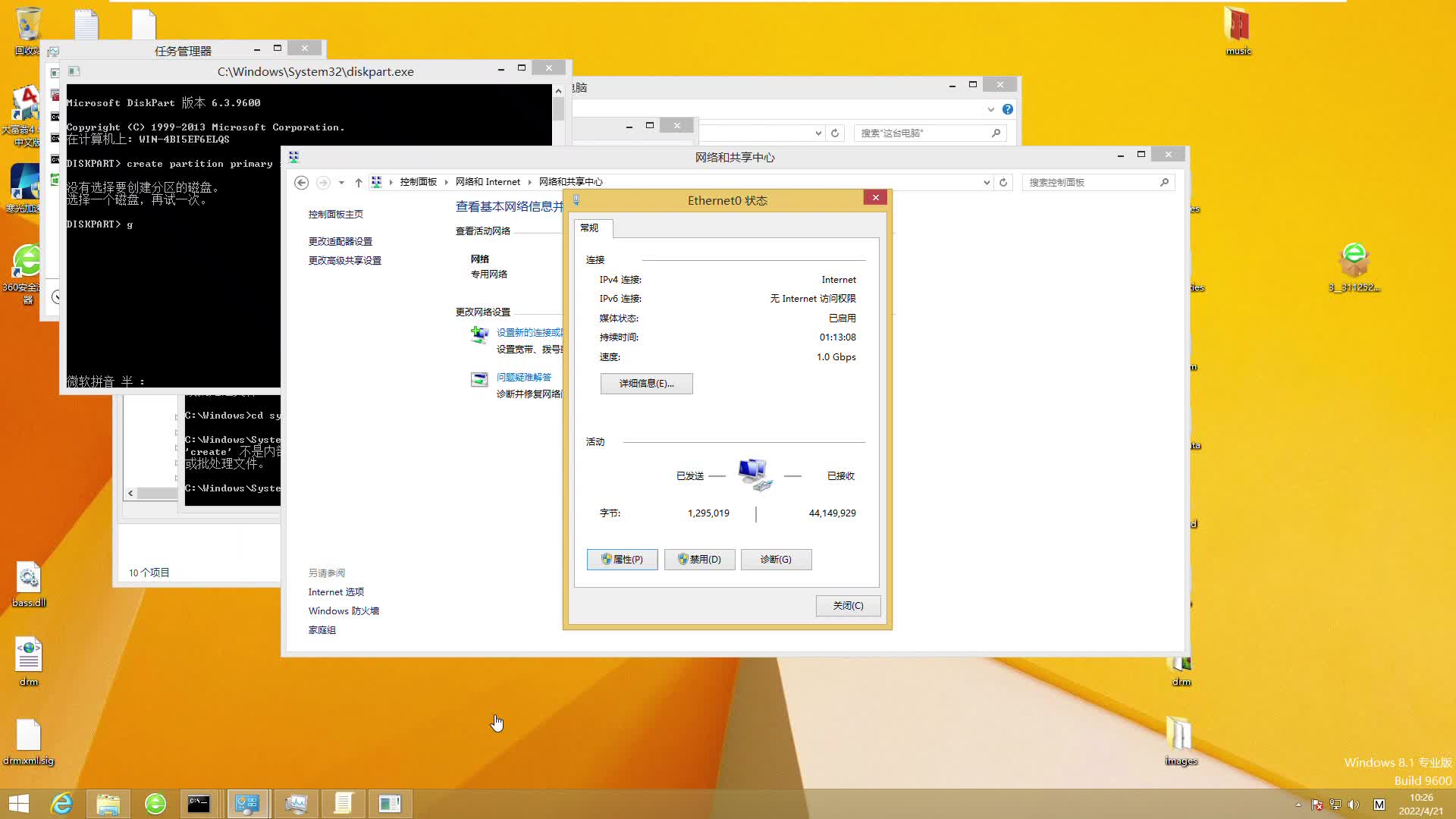Close the Ethernet0 status dialog with X
The image size is (1456, 819).
point(875,198)
